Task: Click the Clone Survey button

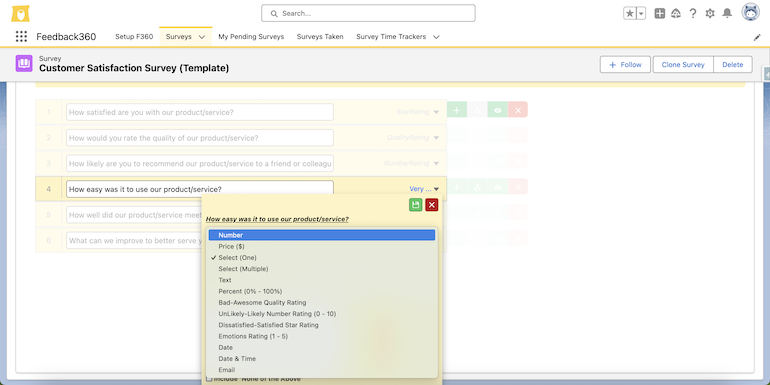Action: (x=683, y=64)
